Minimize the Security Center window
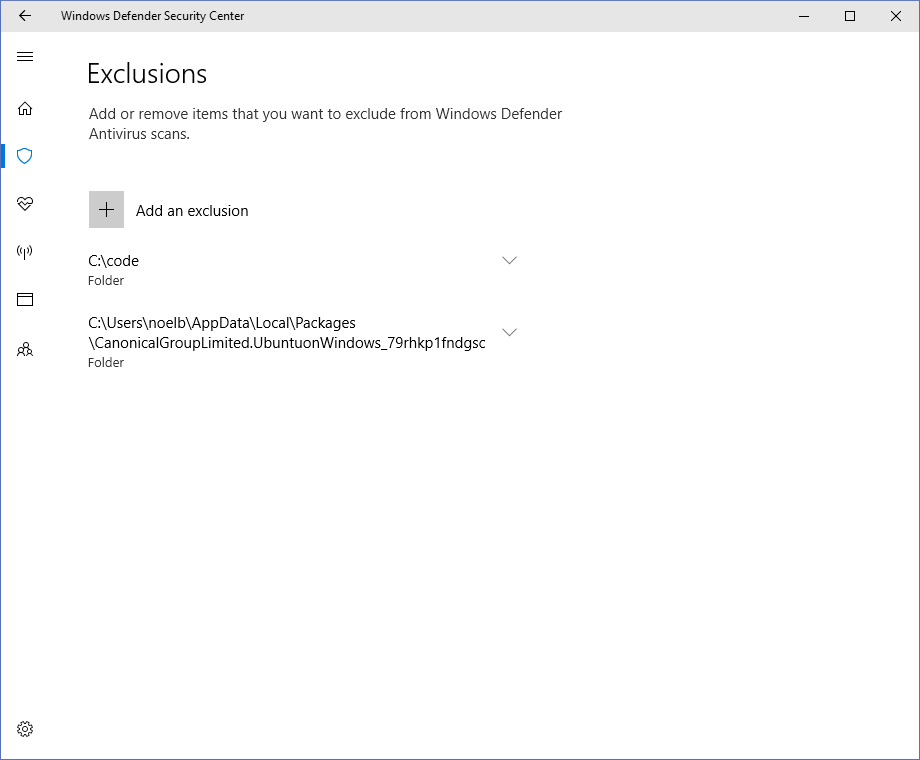This screenshot has width=920, height=760. [x=804, y=16]
